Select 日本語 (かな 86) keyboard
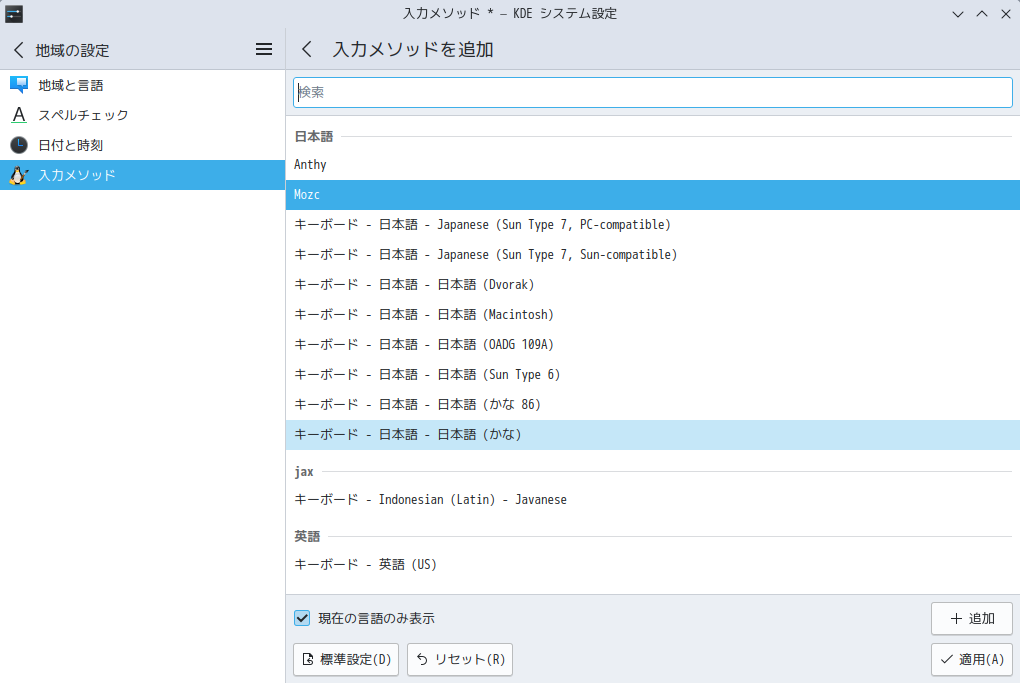The height and width of the screenshot is (683, 1020). point(652,404)
